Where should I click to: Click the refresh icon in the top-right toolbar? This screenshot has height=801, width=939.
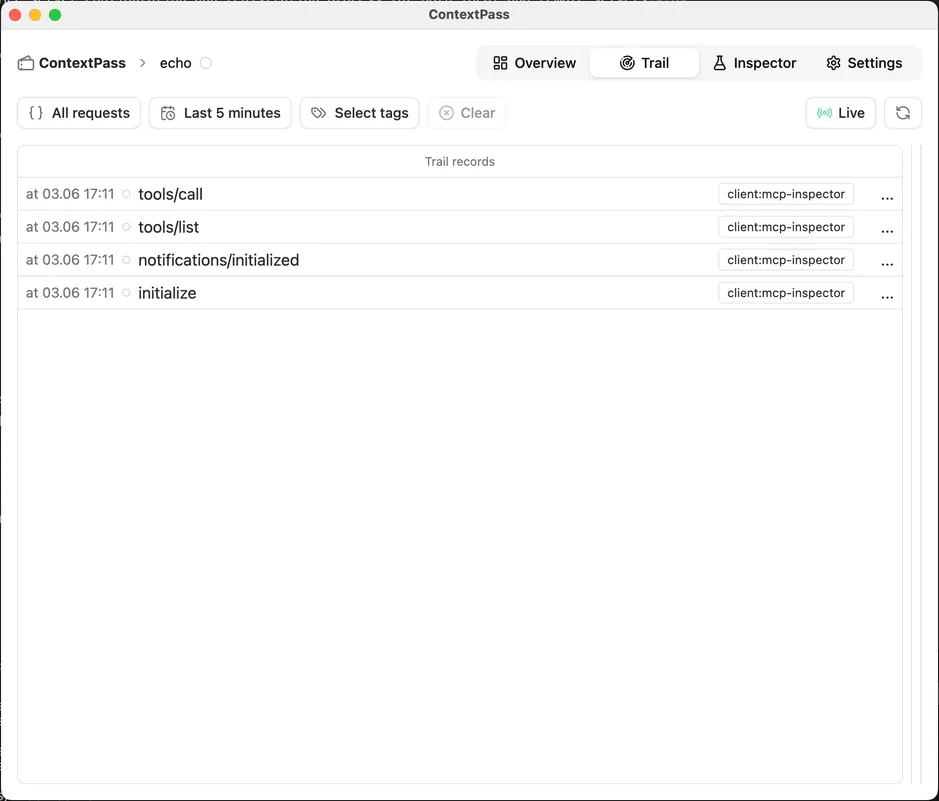coord(903,113)
